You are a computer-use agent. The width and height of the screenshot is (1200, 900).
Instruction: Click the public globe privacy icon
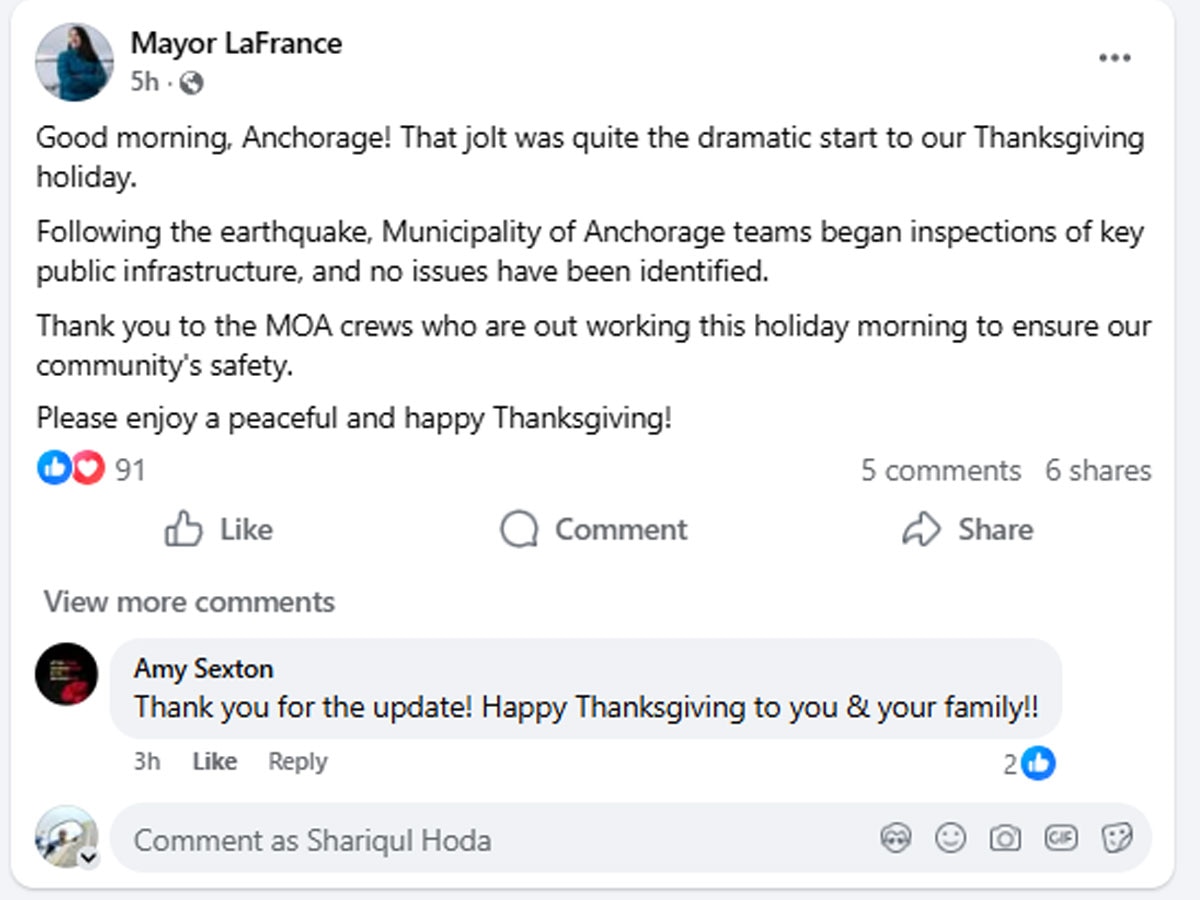(x=190, y=83)
